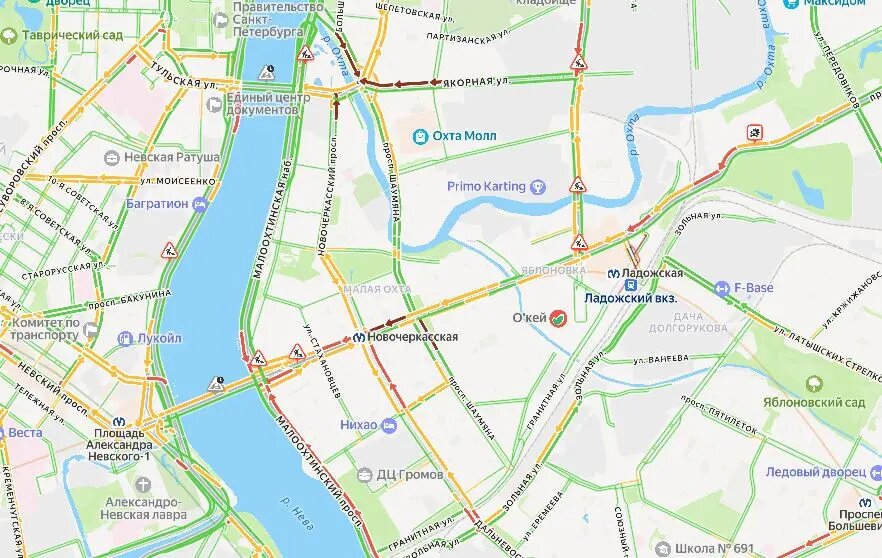
Task: Click the Охта Молл shopping icon
Action: (420, 136)
